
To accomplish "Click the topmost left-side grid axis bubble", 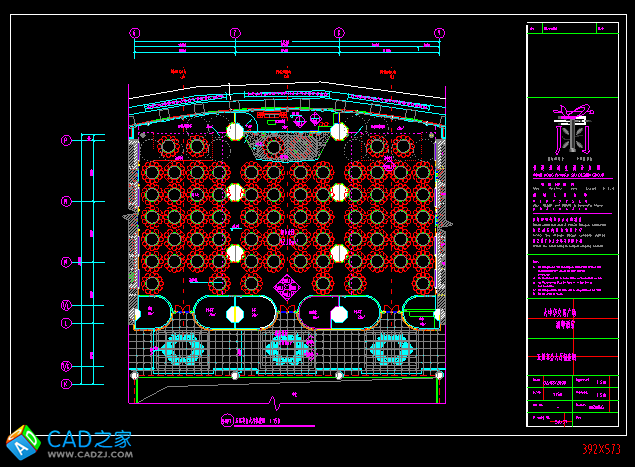I will pyautogui.click(x=67, y=141).
